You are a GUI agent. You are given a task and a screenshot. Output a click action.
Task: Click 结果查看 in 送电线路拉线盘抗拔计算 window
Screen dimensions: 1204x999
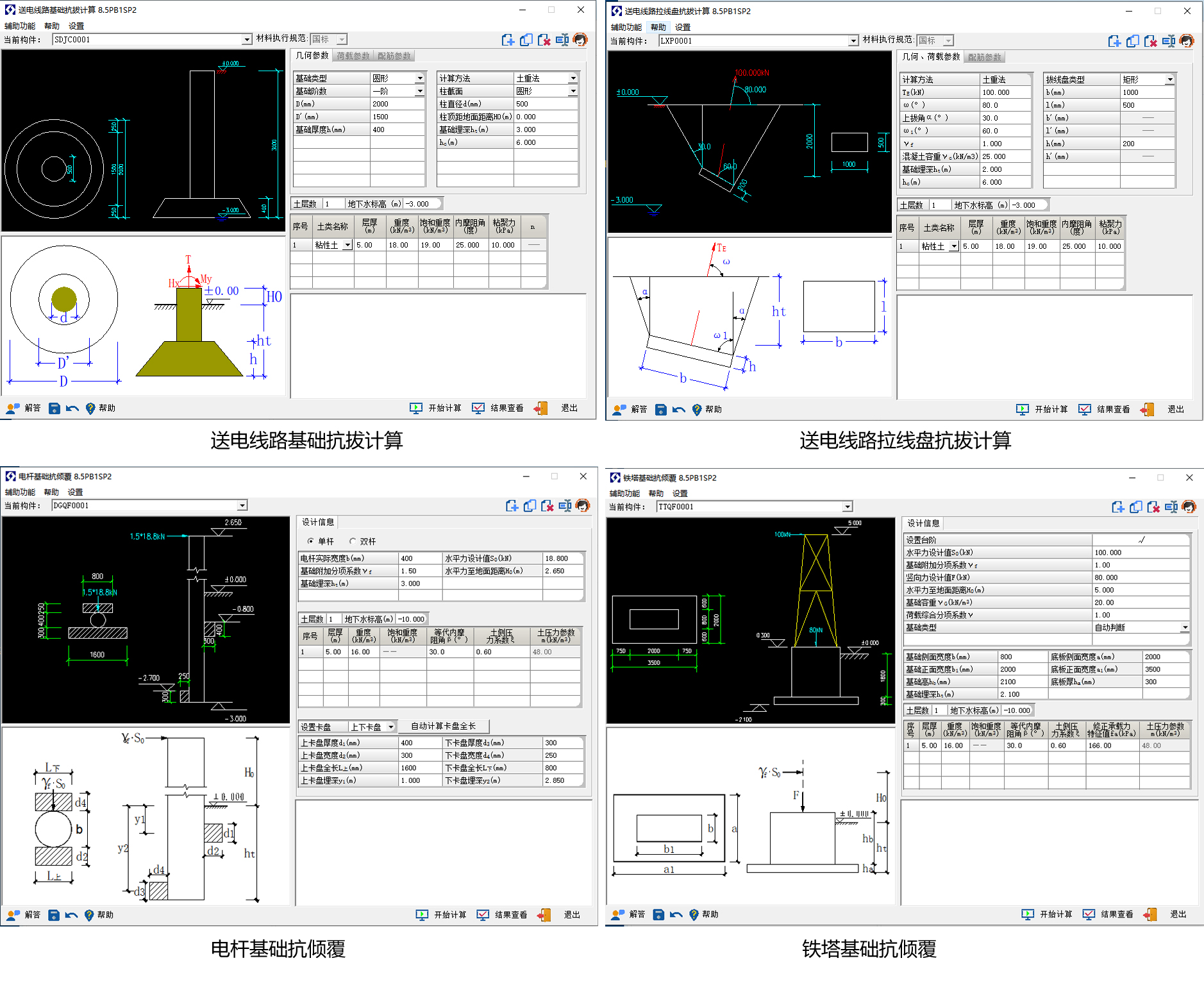1105,410
